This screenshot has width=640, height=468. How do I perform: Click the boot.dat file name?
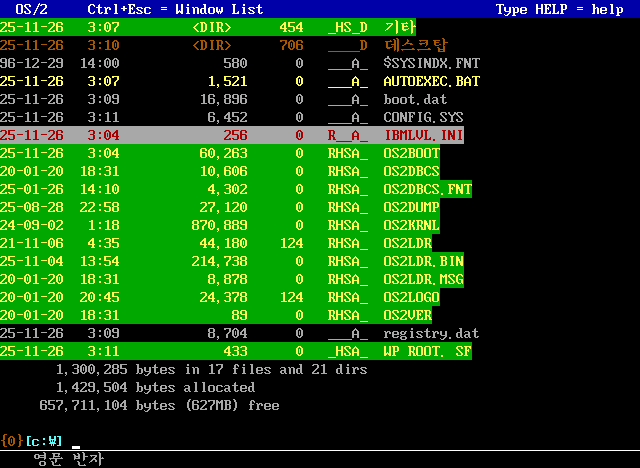click(415, 99)
